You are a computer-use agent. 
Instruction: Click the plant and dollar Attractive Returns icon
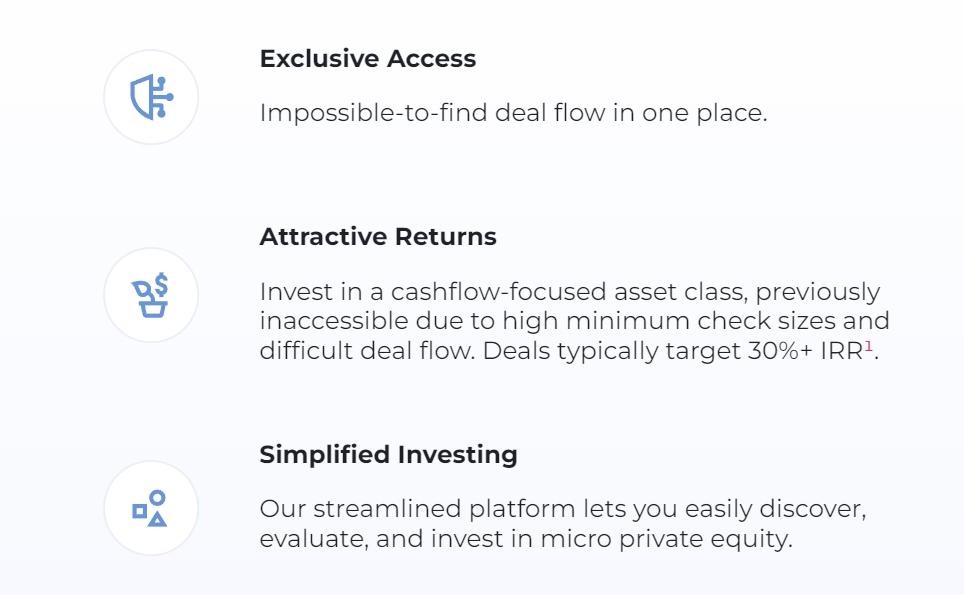point(151,295)
